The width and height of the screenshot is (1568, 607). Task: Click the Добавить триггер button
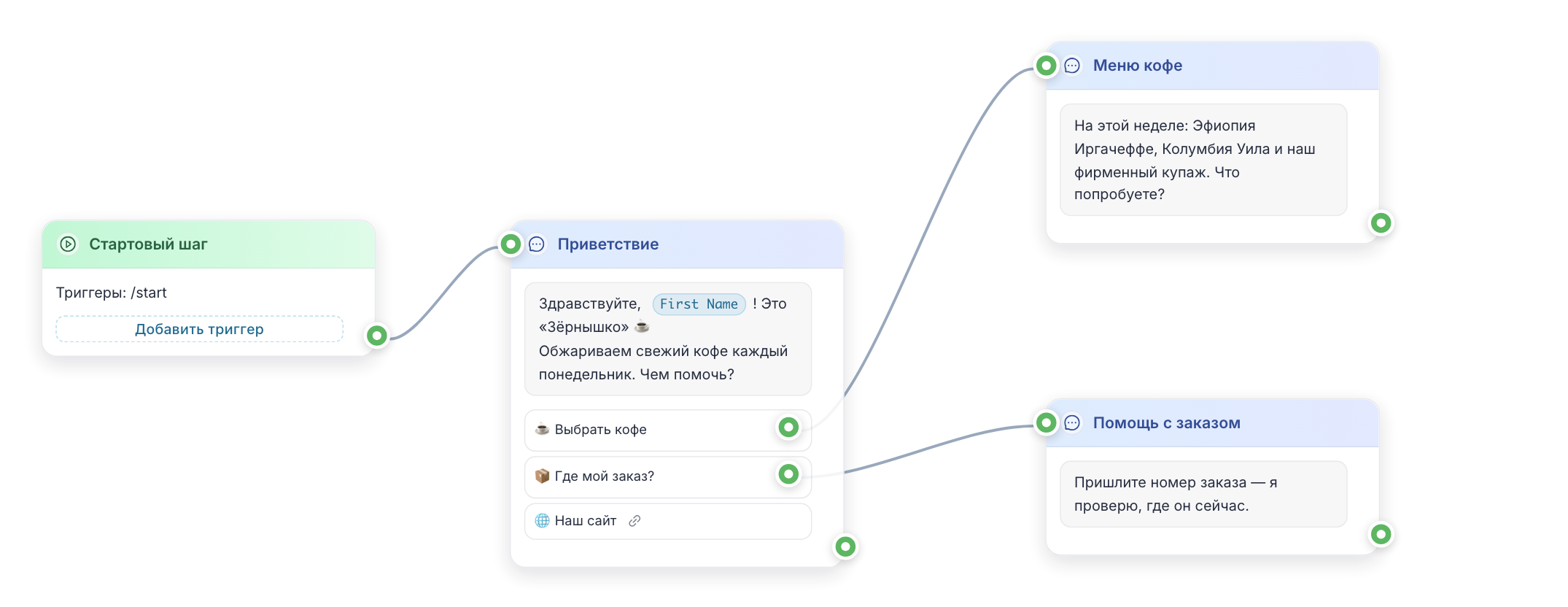[199, 329]
